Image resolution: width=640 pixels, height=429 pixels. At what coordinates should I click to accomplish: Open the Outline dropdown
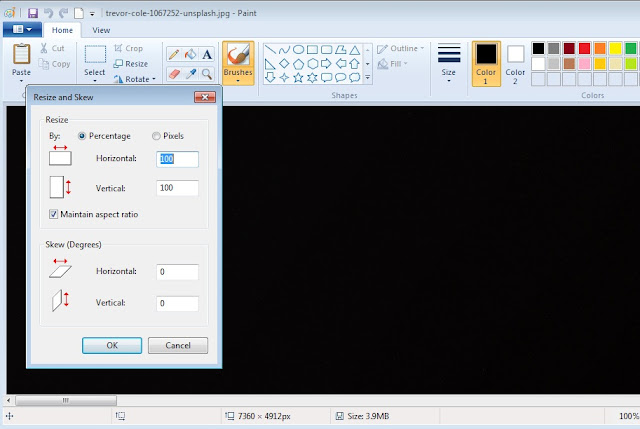(x=401, y=49)
